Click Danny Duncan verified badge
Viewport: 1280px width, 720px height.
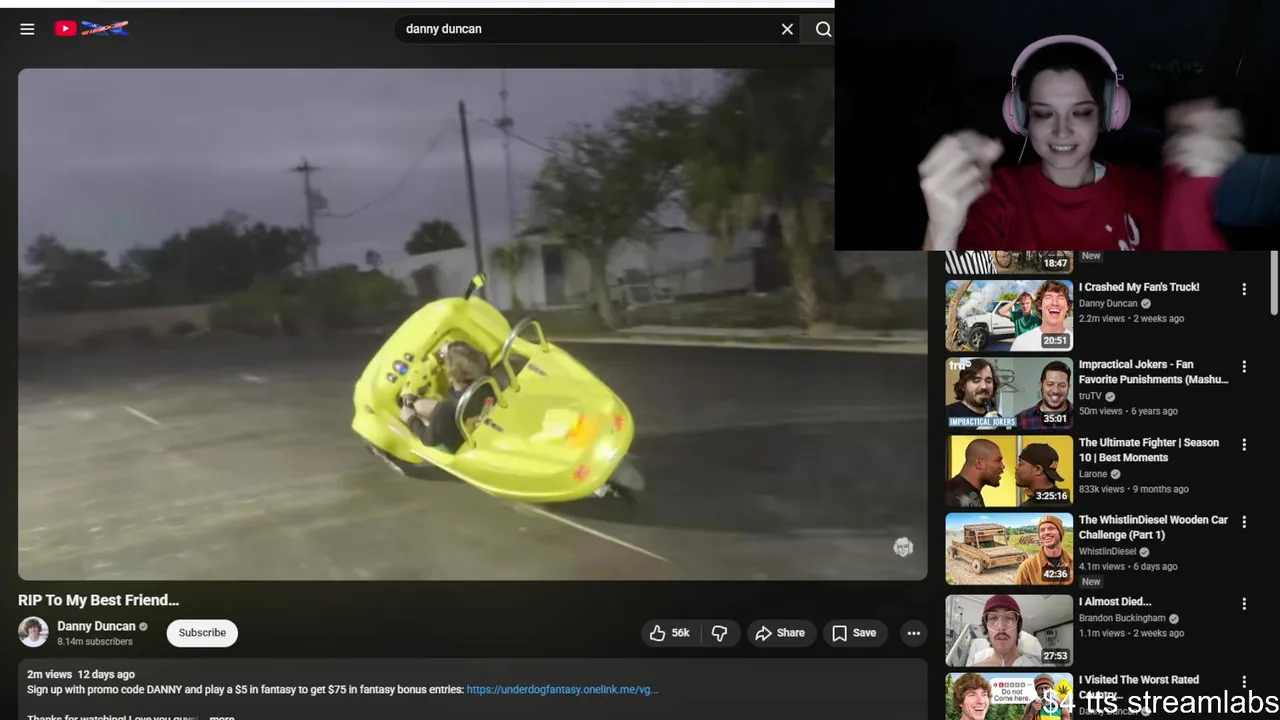pyautogui.click(x=143, y=627)
